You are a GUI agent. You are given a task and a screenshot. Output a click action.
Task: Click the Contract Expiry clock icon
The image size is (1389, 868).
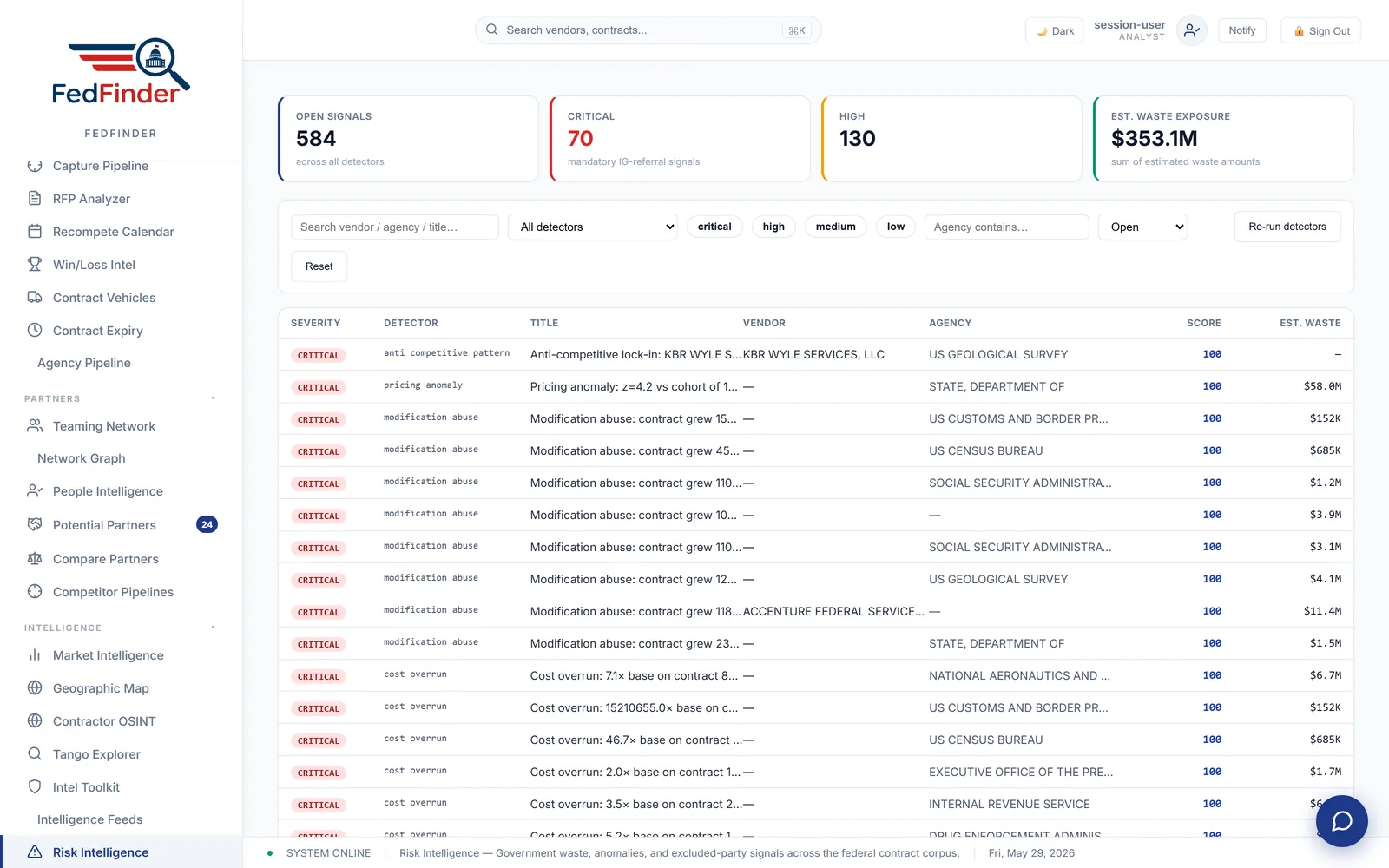click(x=35, y=330)
